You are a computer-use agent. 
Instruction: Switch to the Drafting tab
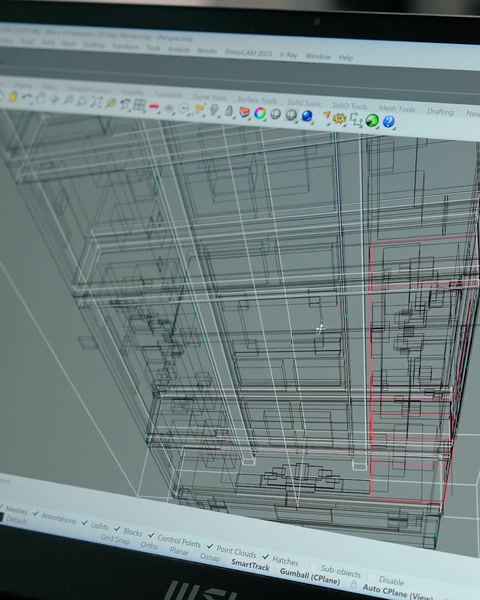click(x=440, y=111)
